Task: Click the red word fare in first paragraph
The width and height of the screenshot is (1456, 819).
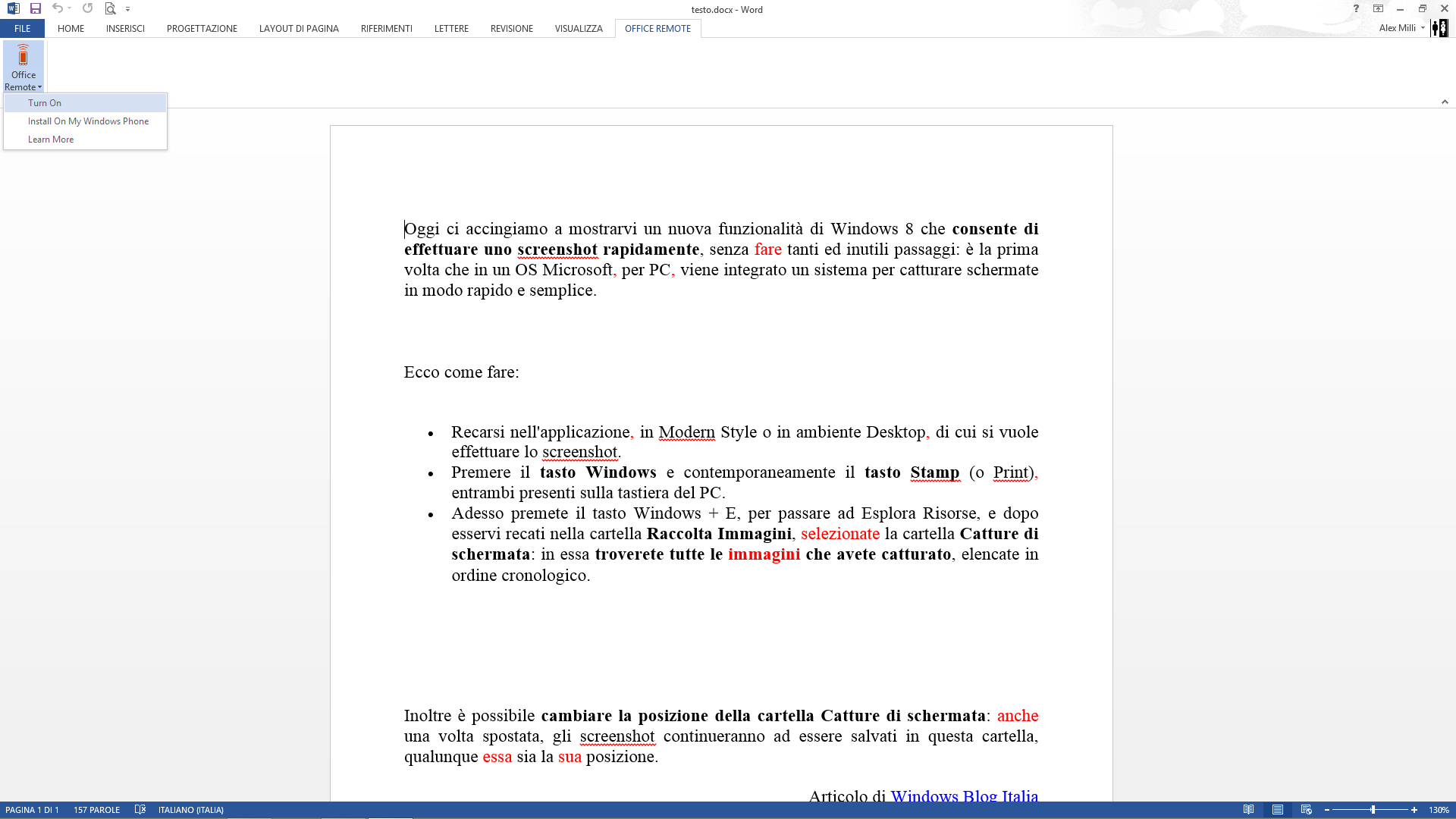Action: click(767, 249)
